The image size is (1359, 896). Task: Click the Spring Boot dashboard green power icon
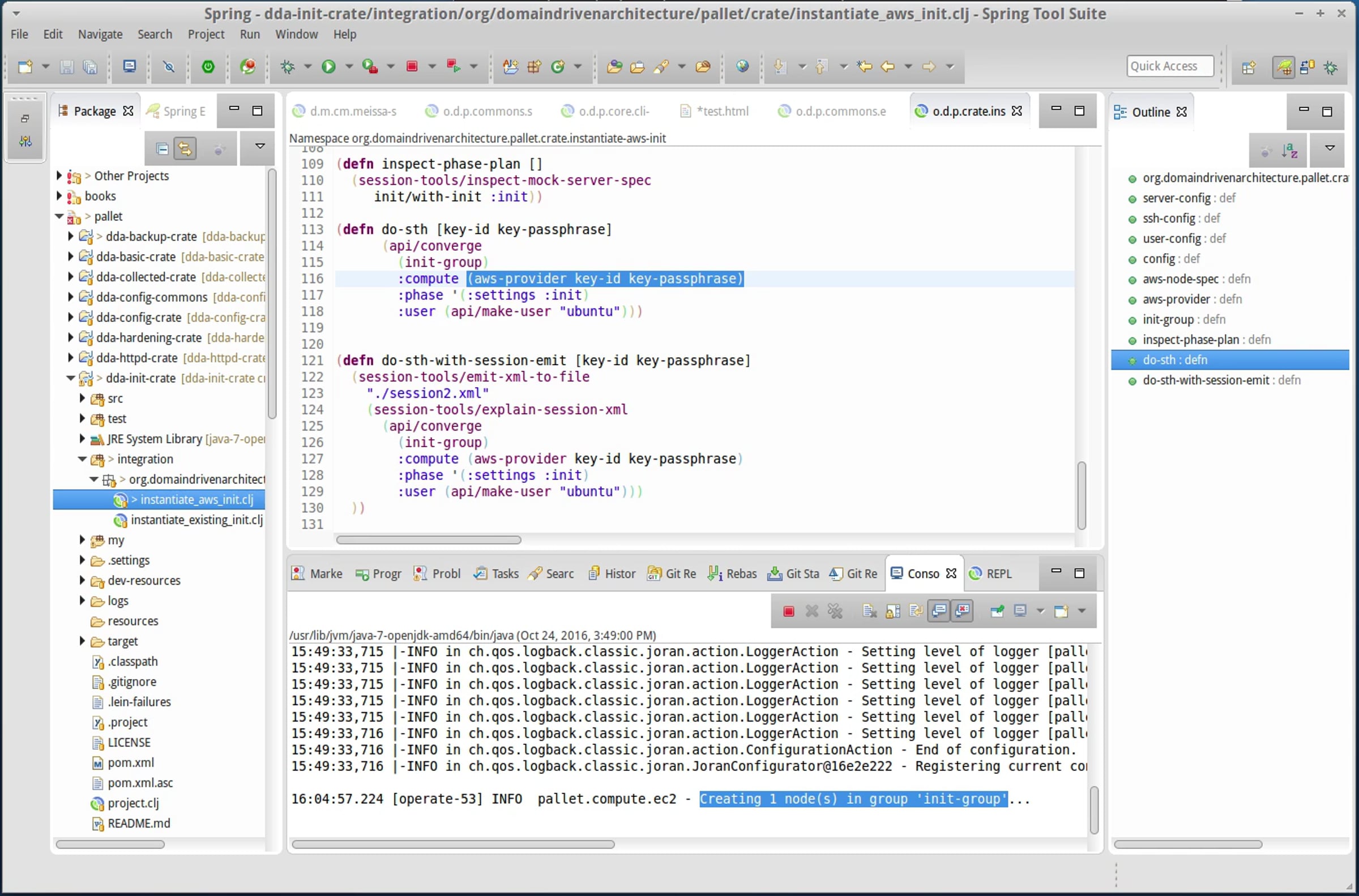[208, 67]
